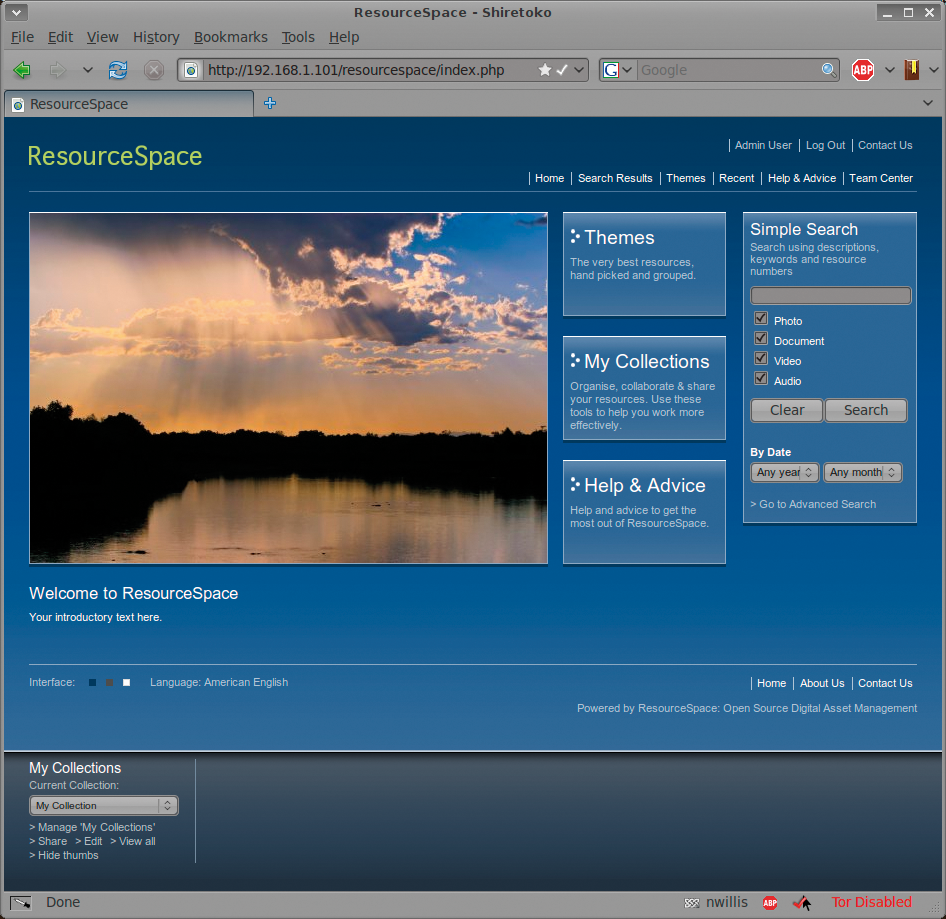This screenshot has width=946, height=919.
Task: Toggle the Audio checkbox
Action: coord(761,378)
